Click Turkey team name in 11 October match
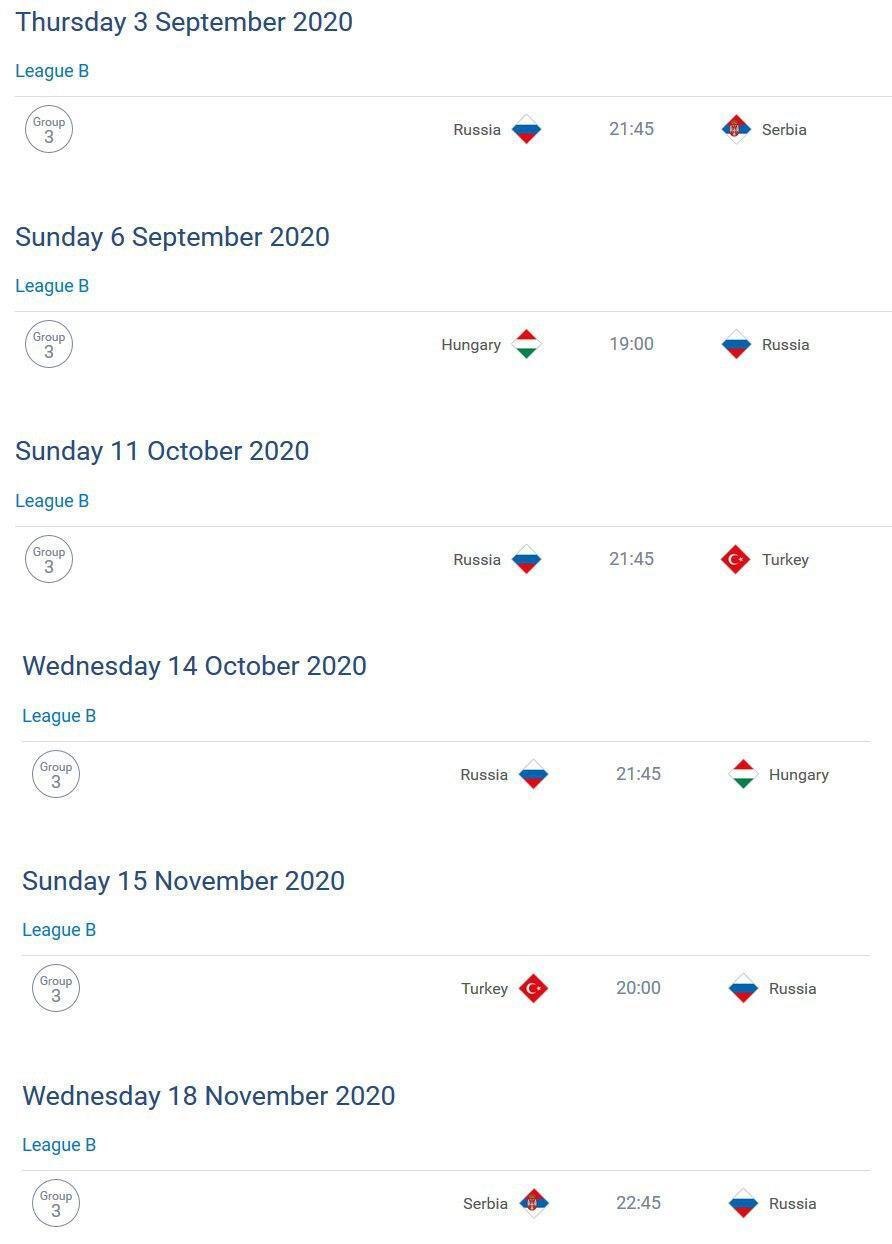Screen dimensions: 892x1244 pyautogui.click(x=785, y=559)
